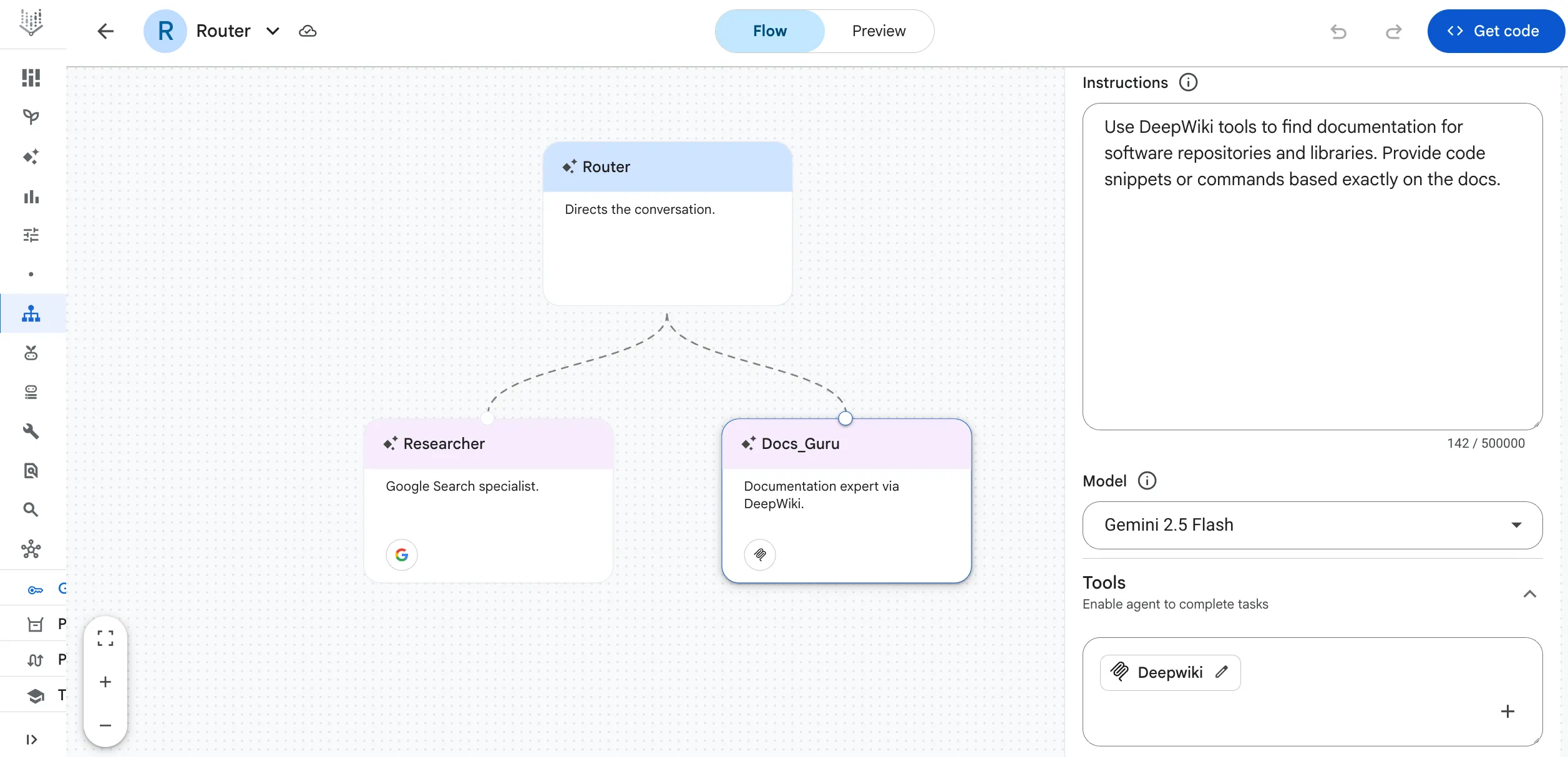Open the sprout leaf icon in sidebar
The height and width of the screenshot is (757, 1568).
pos(31,117)
